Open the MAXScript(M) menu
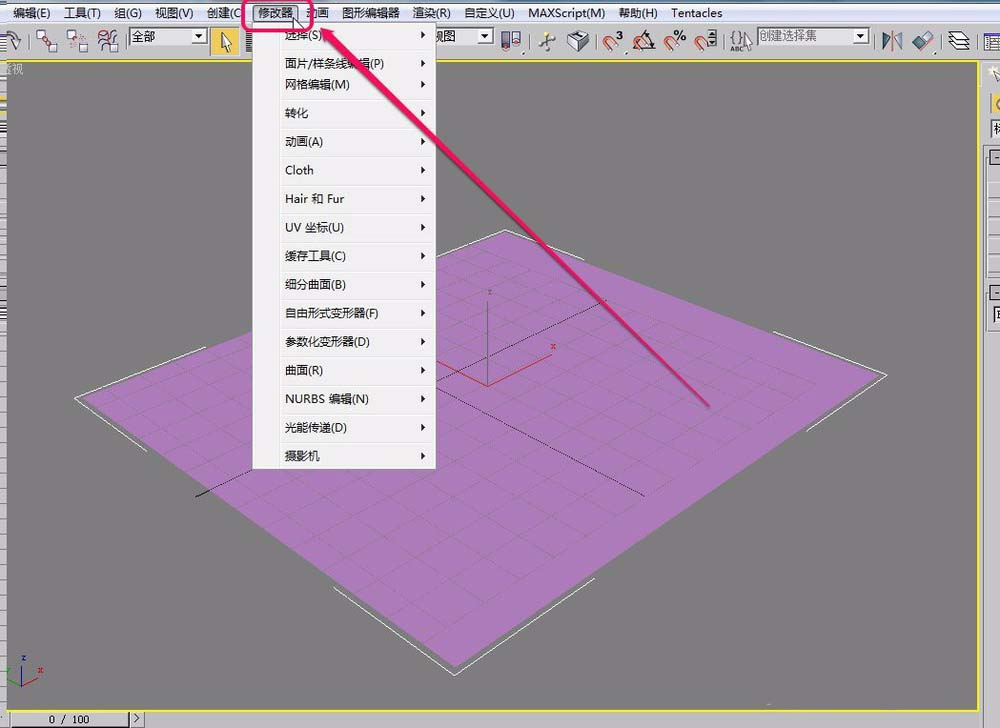1000x728 pixels. tap(566, 13)
